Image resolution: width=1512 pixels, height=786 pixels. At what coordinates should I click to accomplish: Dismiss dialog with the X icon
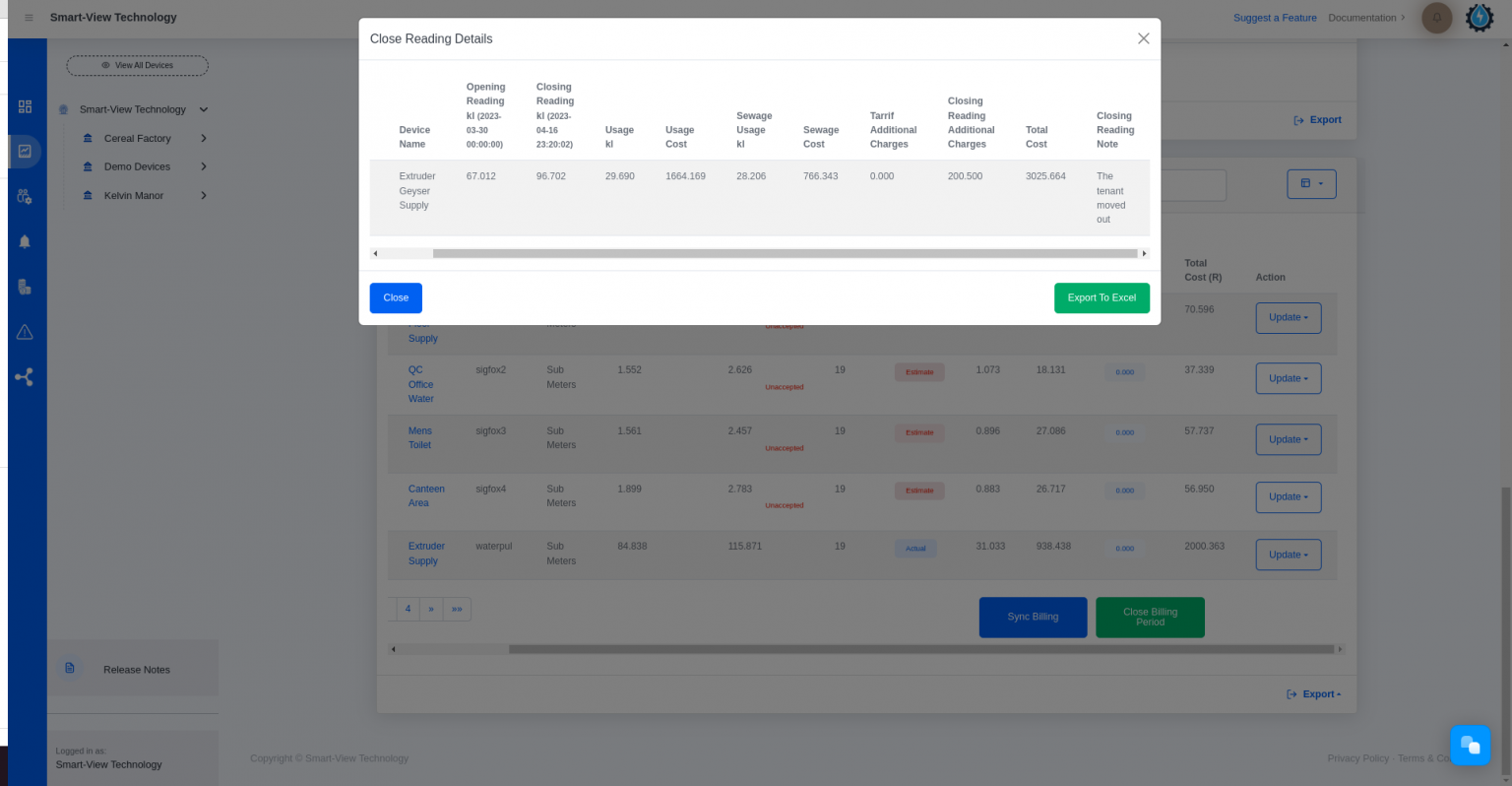point(1143,38)
